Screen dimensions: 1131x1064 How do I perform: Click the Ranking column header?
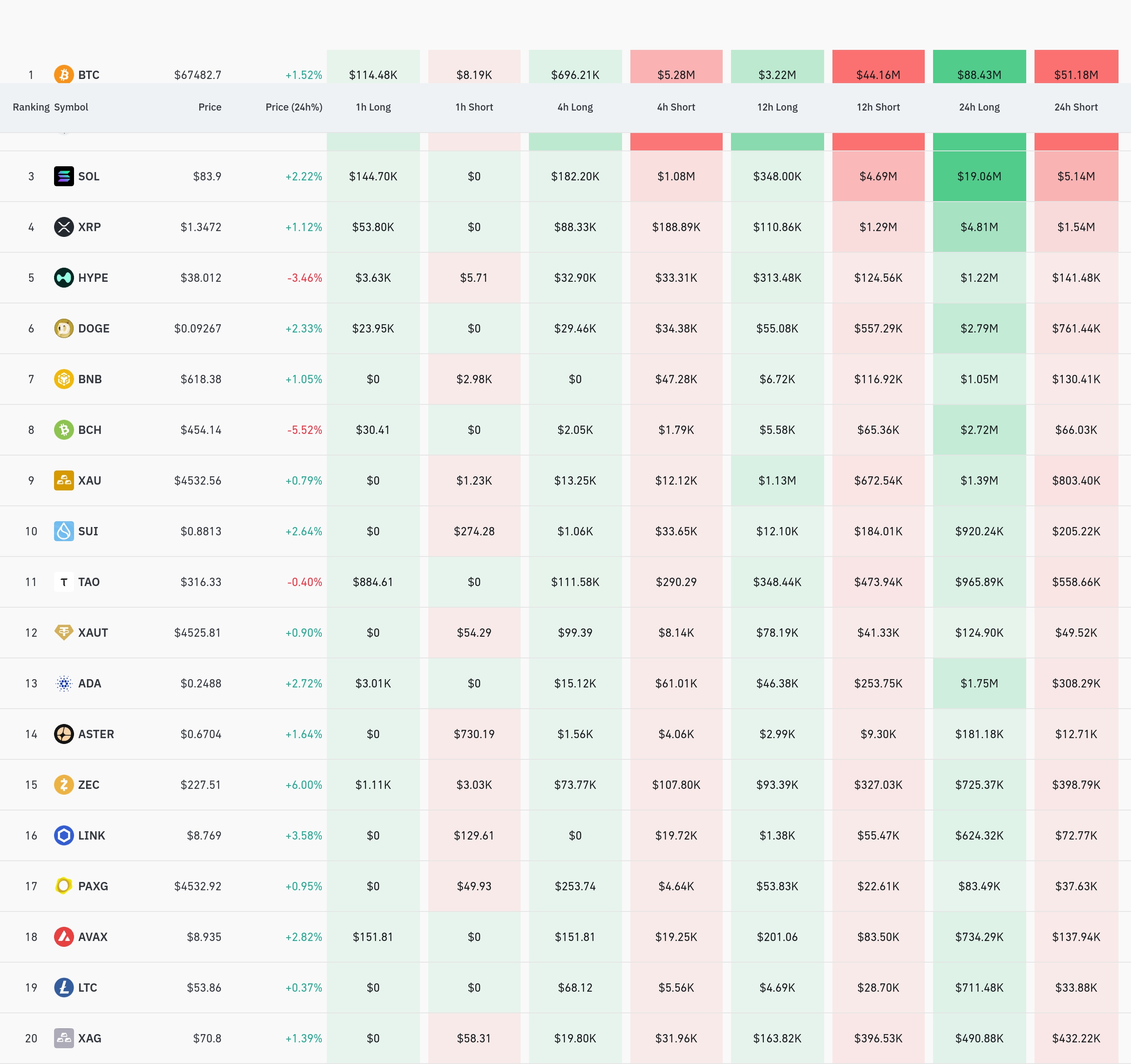pyautogui.click(x=31, y=107)
